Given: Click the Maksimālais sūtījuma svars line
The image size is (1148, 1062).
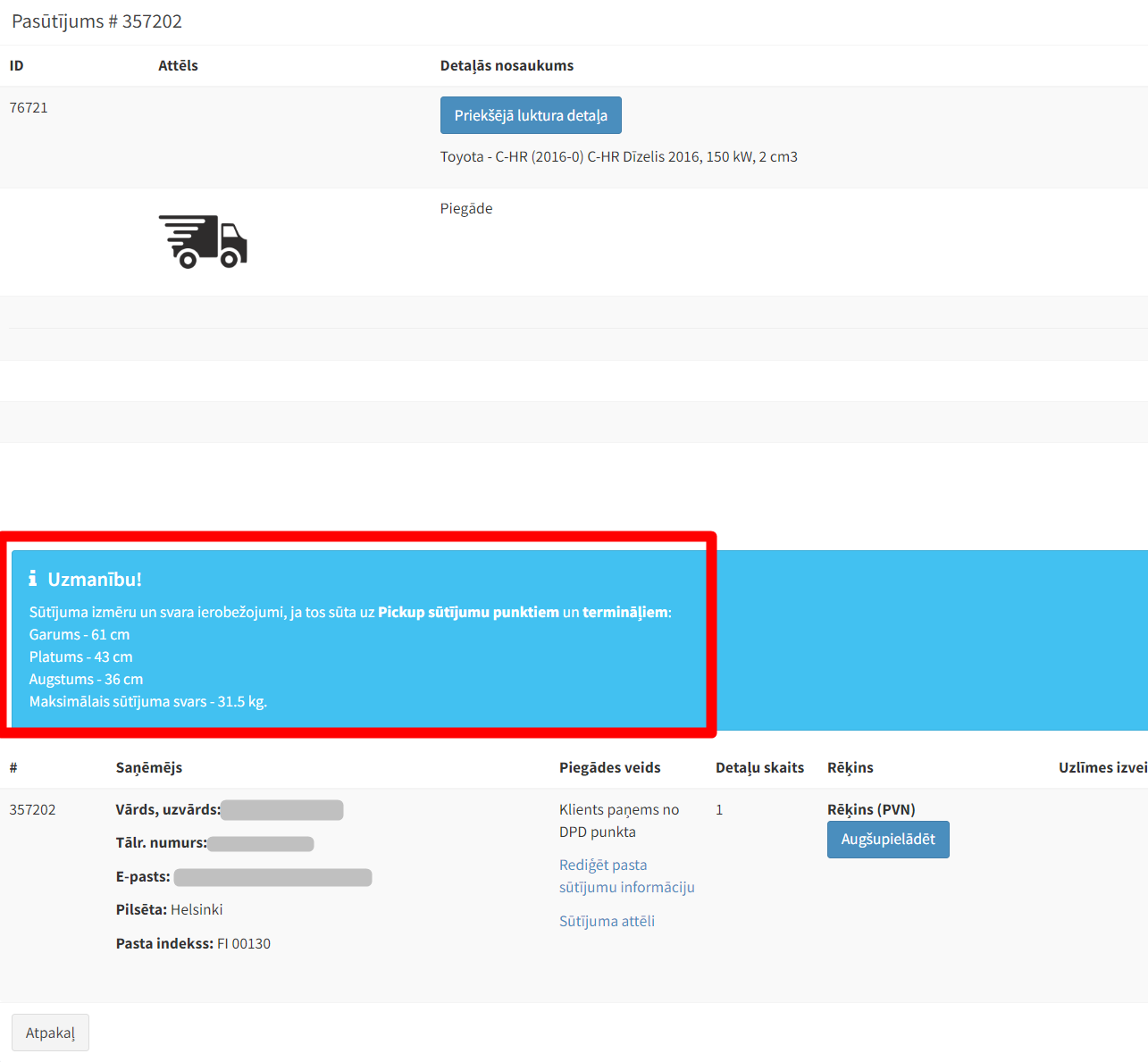Looking at the screenshot, I should [x=147, y=701].
